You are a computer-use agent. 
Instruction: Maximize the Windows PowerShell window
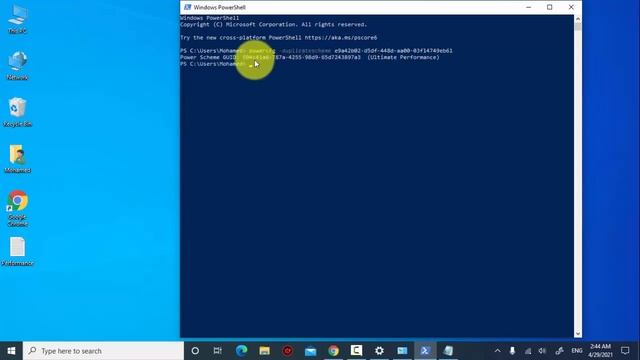549,7
